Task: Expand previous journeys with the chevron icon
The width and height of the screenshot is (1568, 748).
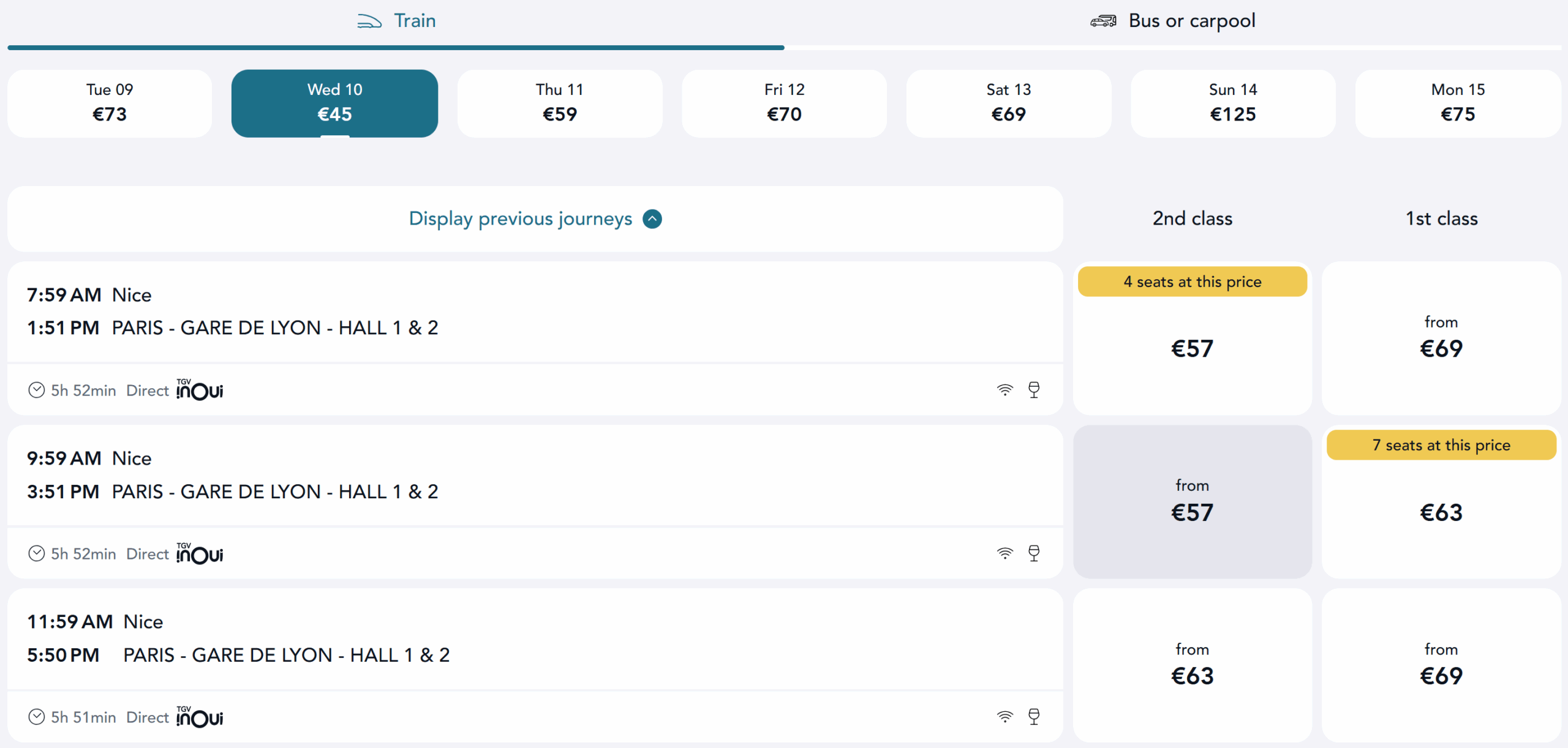Action: coord(652,219)
